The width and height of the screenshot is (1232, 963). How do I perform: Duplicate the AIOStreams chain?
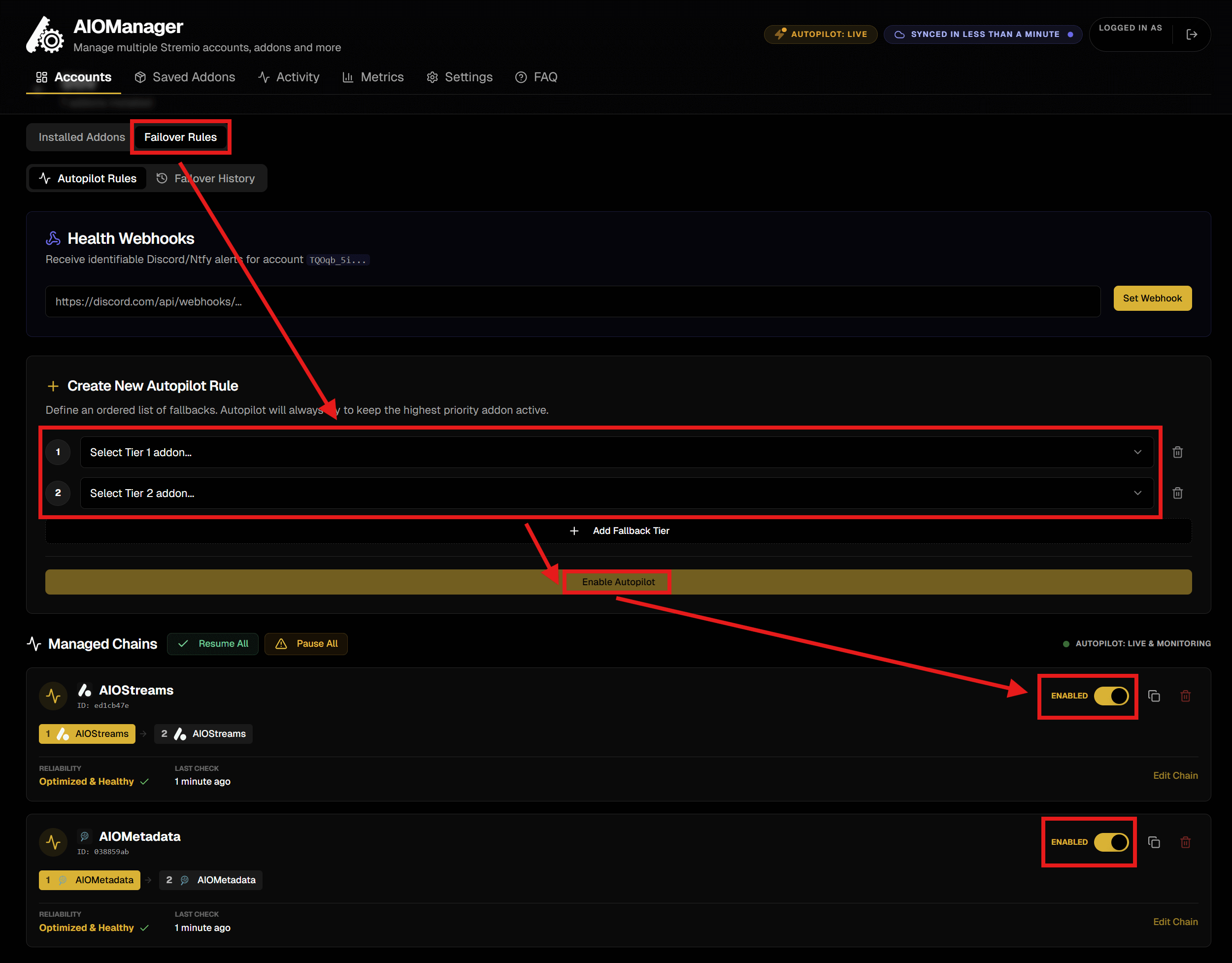tap(1154, 696)
